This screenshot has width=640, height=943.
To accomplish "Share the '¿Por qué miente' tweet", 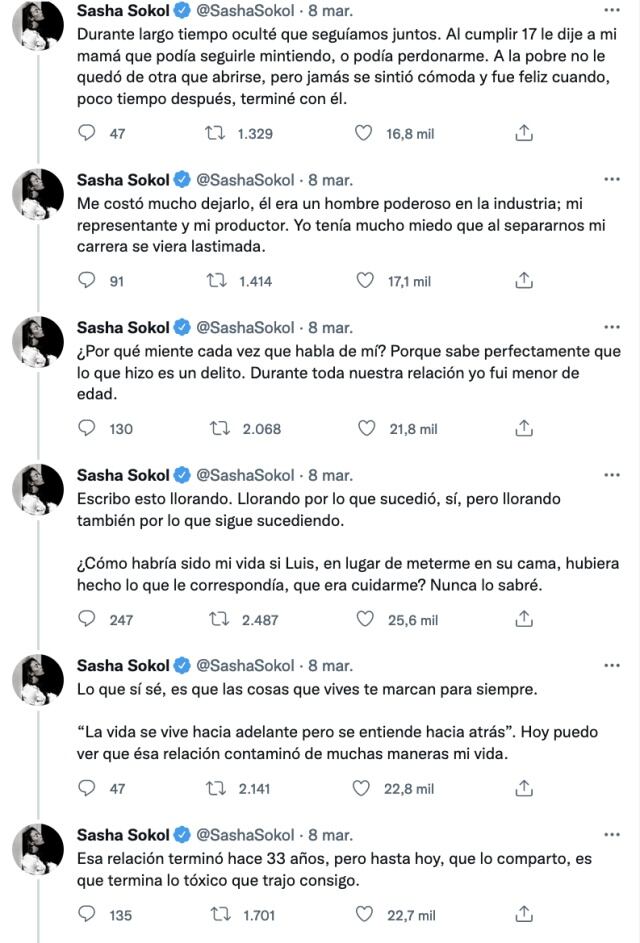I will point(522,429).
